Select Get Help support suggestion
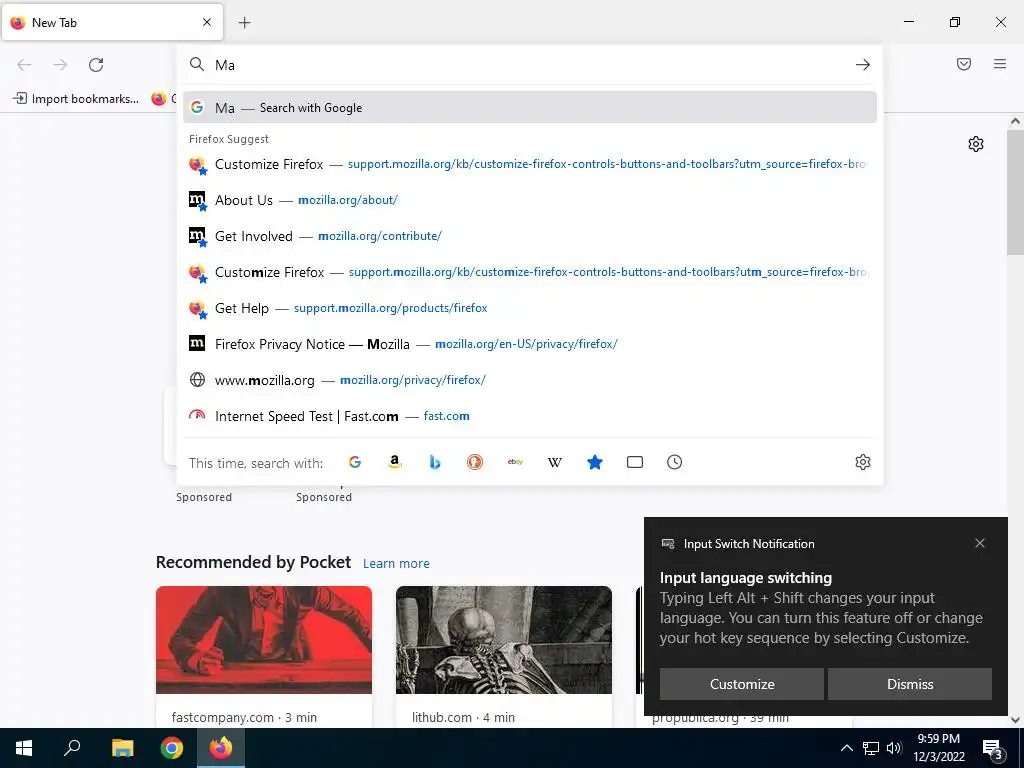 click(x=530, y=308)
